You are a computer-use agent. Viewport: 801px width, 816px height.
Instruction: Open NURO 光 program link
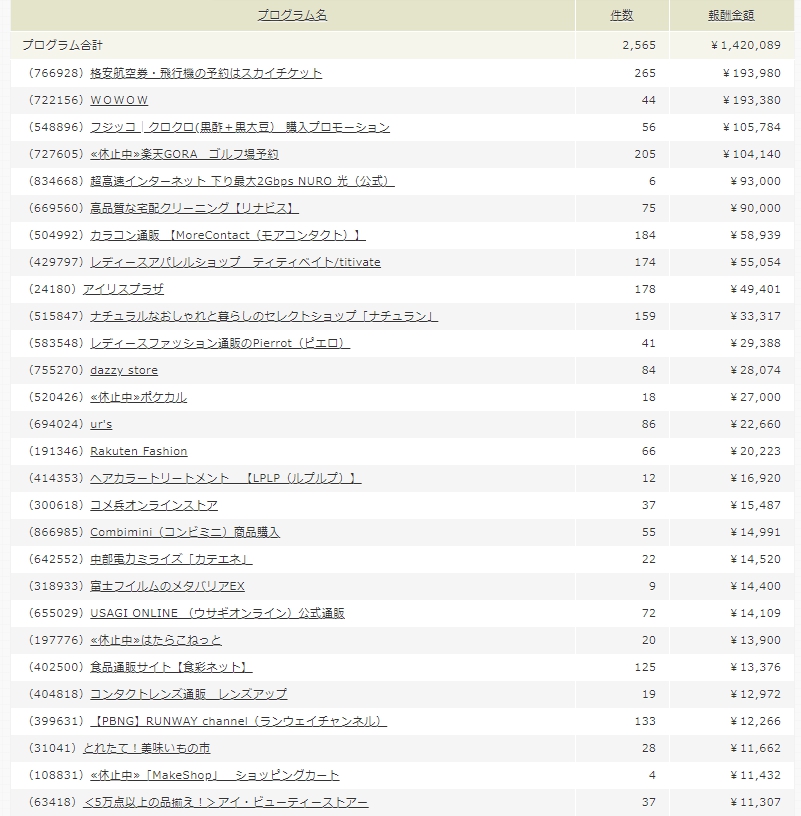point(242,182)
